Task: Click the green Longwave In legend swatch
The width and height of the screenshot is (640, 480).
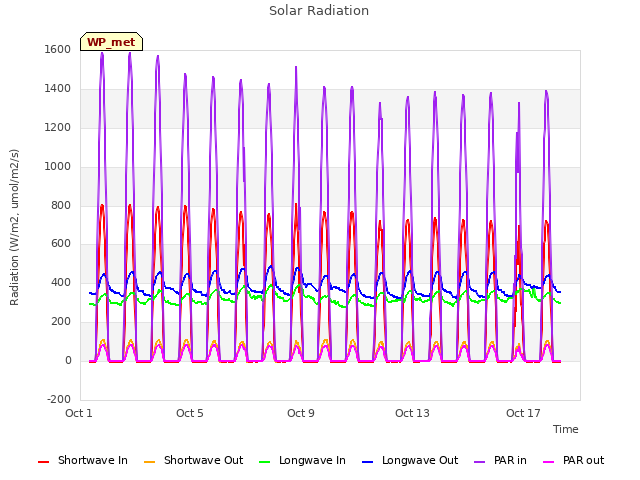Action: point(265,462)
